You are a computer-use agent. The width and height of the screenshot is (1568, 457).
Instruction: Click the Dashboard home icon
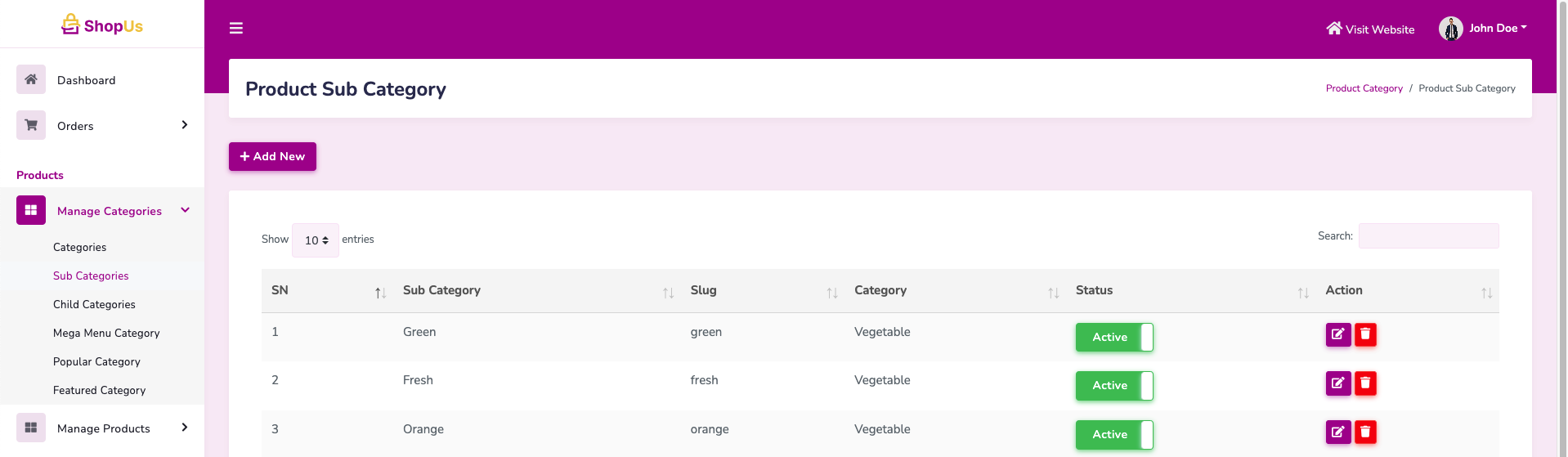pos(31,79)
